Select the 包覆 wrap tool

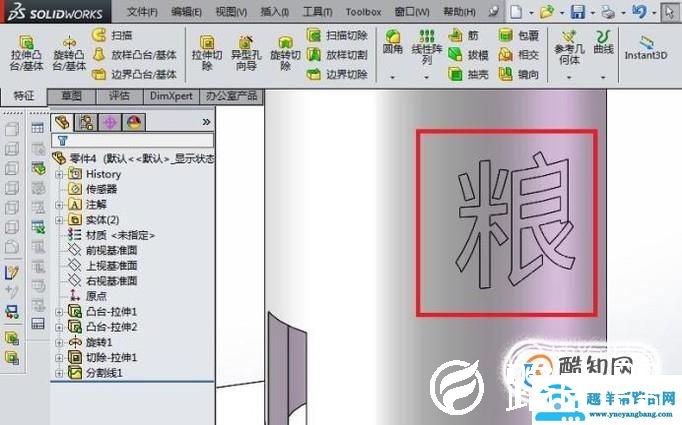[518, 35]
